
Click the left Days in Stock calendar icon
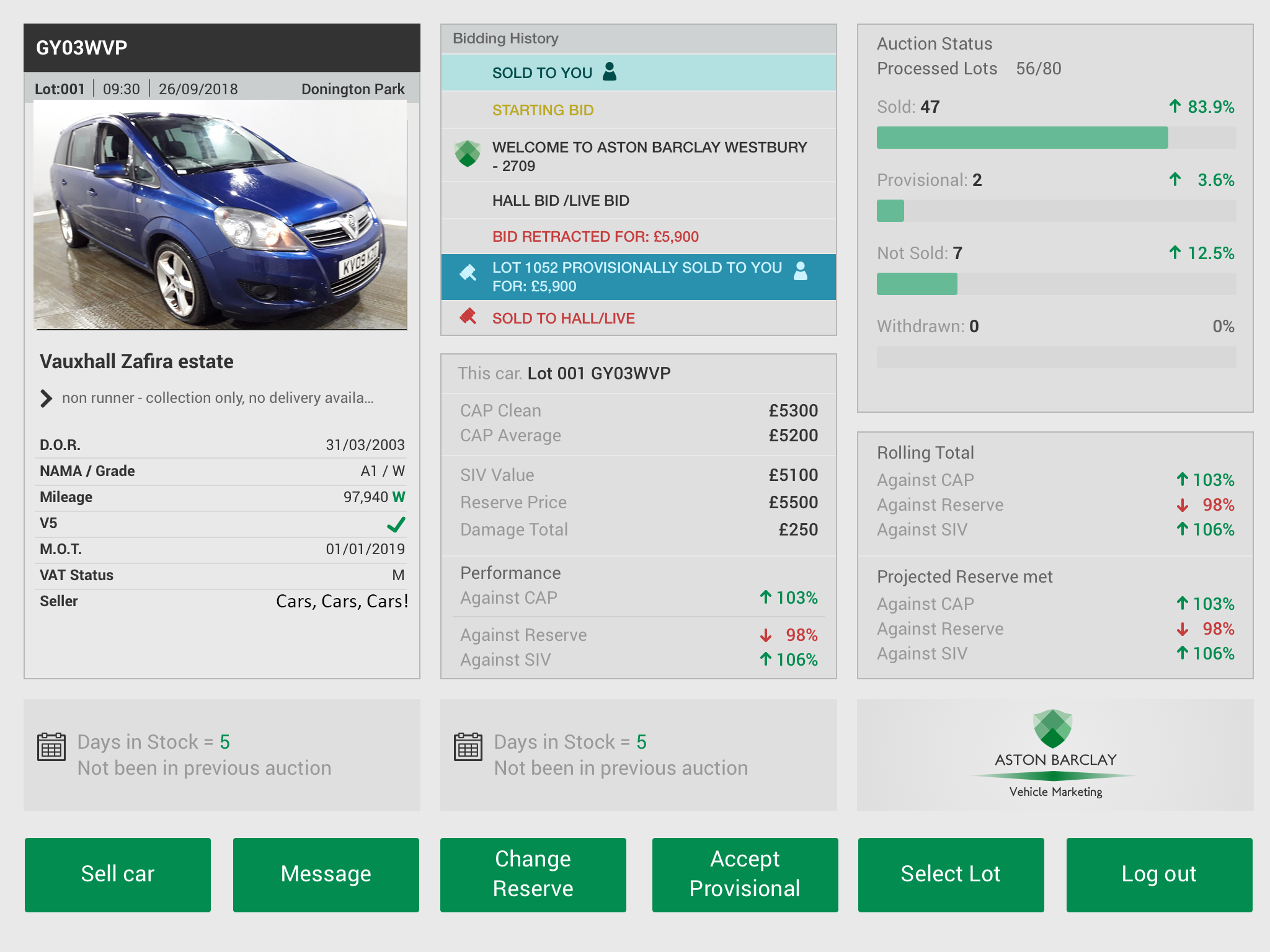[x=51, y=747]
